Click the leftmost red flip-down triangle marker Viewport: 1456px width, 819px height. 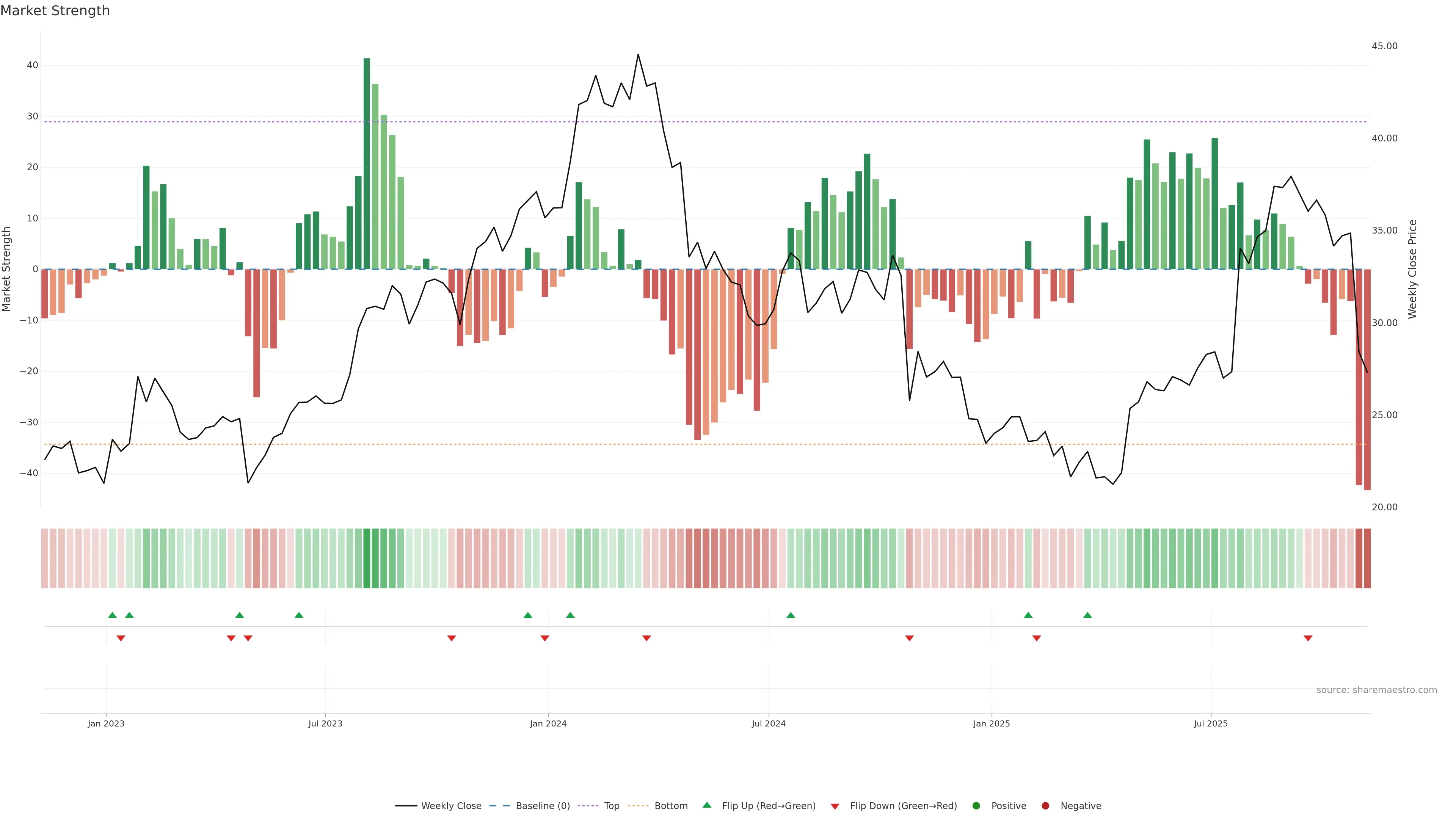click(121, 638)
